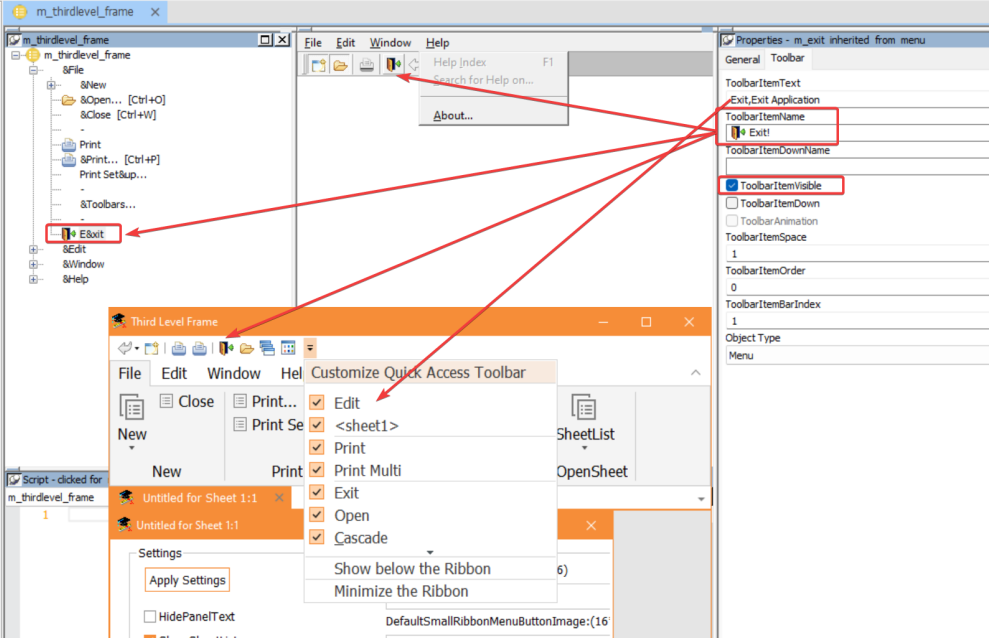
Task: Click the printer icon in the menu painter toolbar
Action: 367,65
